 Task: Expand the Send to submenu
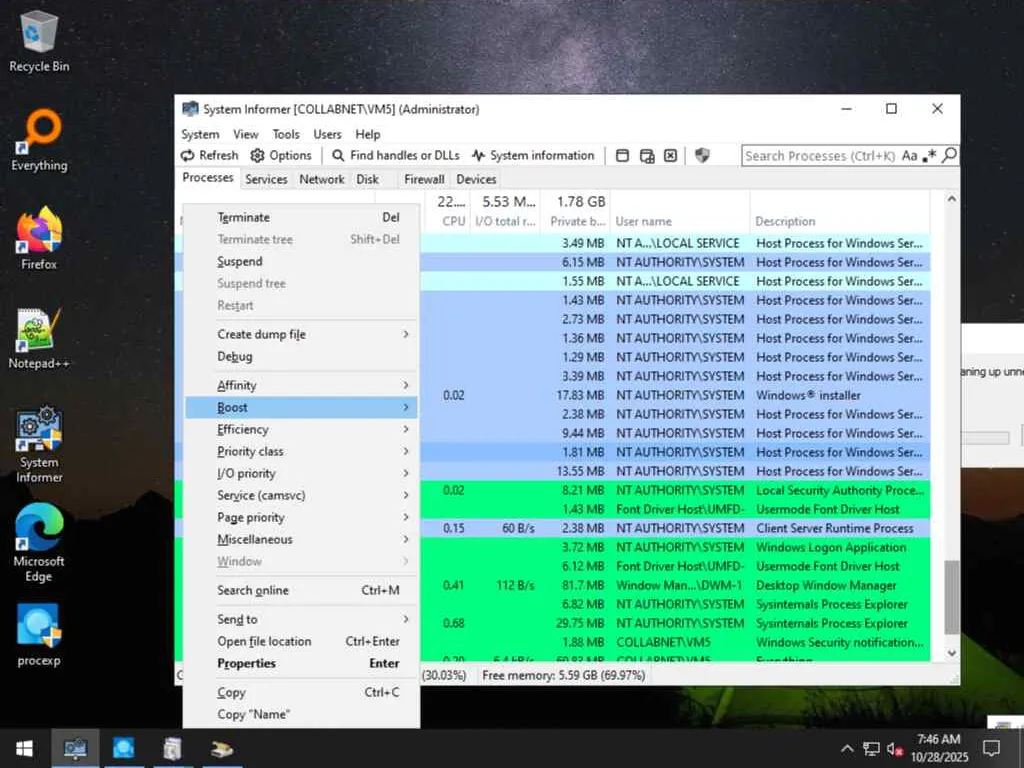point(301,619)
